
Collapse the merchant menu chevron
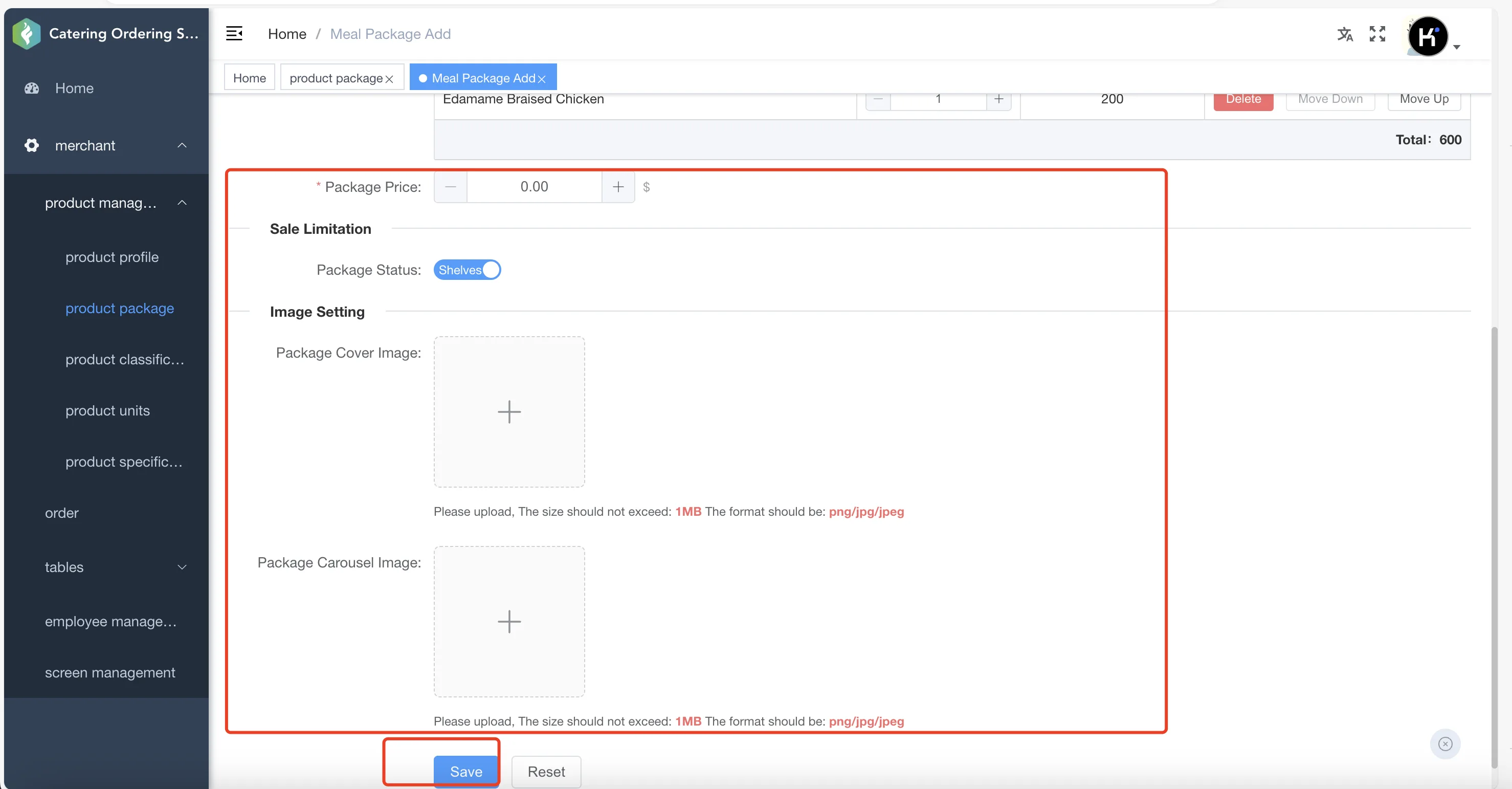pos(182,145)
